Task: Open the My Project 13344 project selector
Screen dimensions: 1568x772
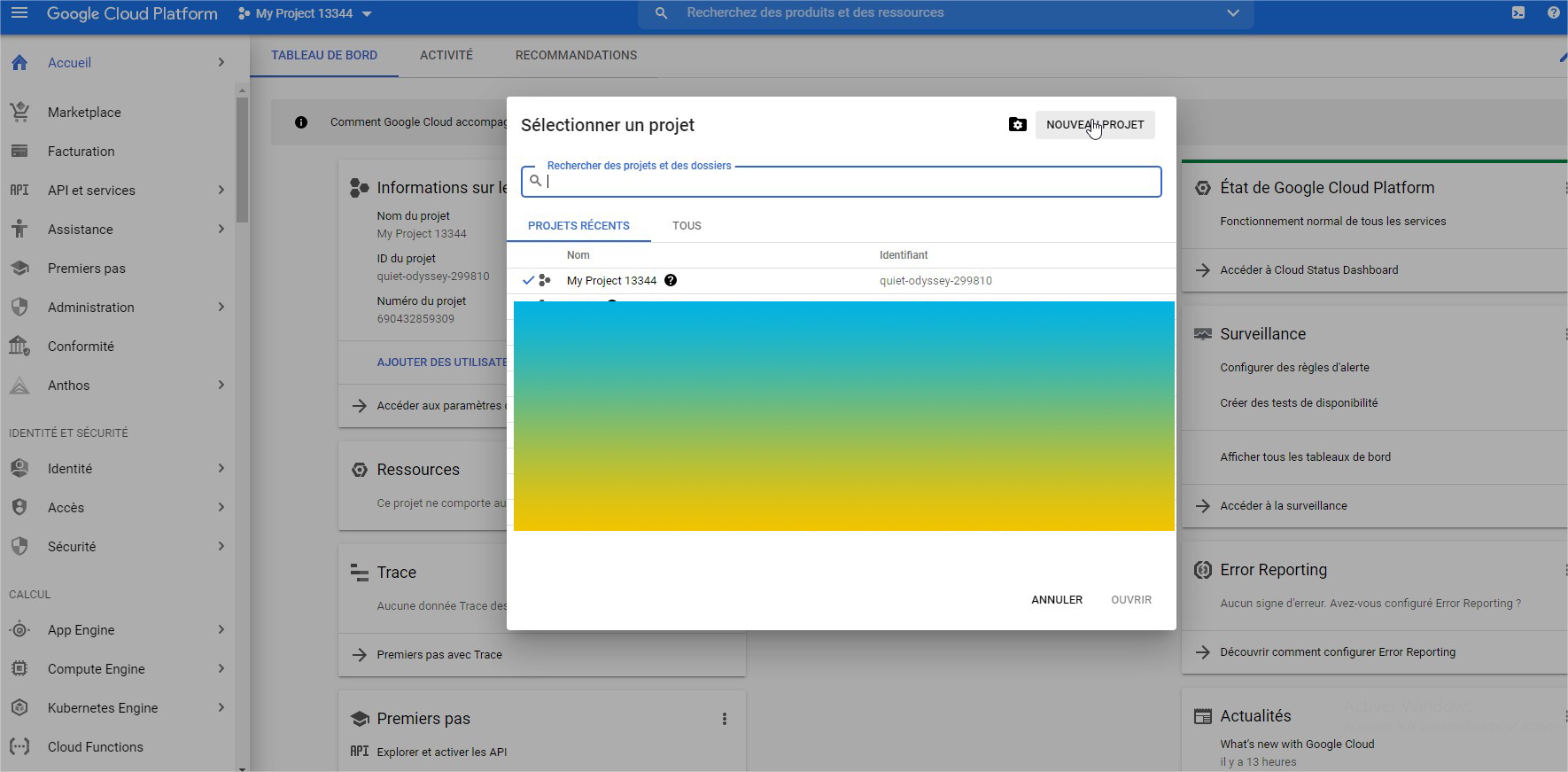Action: click(x=305, y=13)
